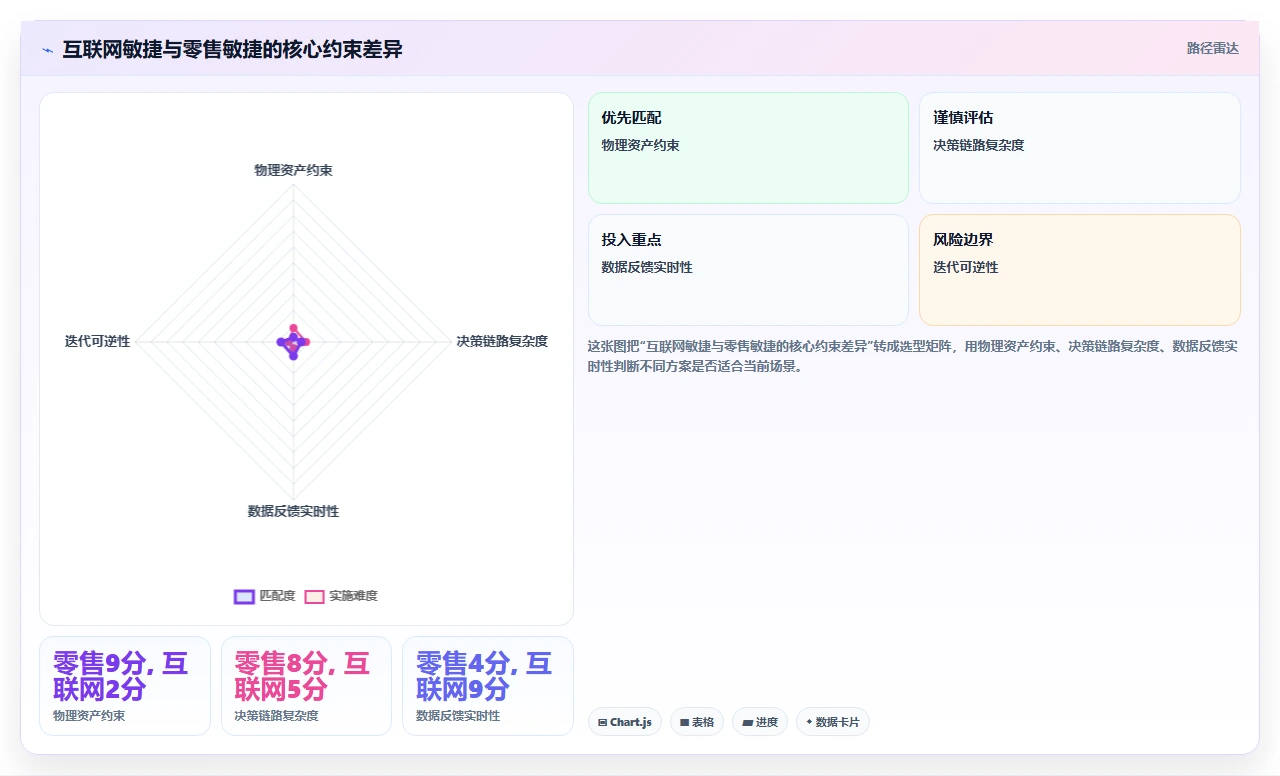Click the 数据卡片 tag sparkle icon

coord(809,722)
